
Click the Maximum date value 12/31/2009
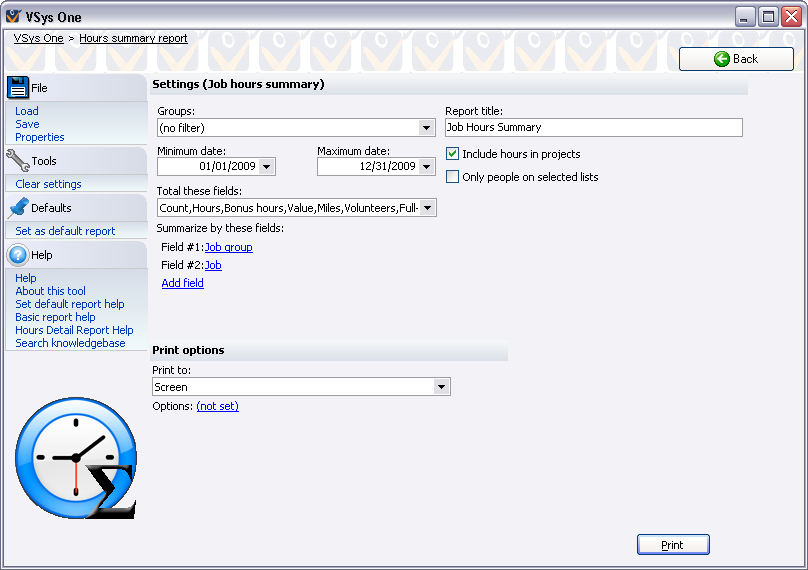coord(388,166)
